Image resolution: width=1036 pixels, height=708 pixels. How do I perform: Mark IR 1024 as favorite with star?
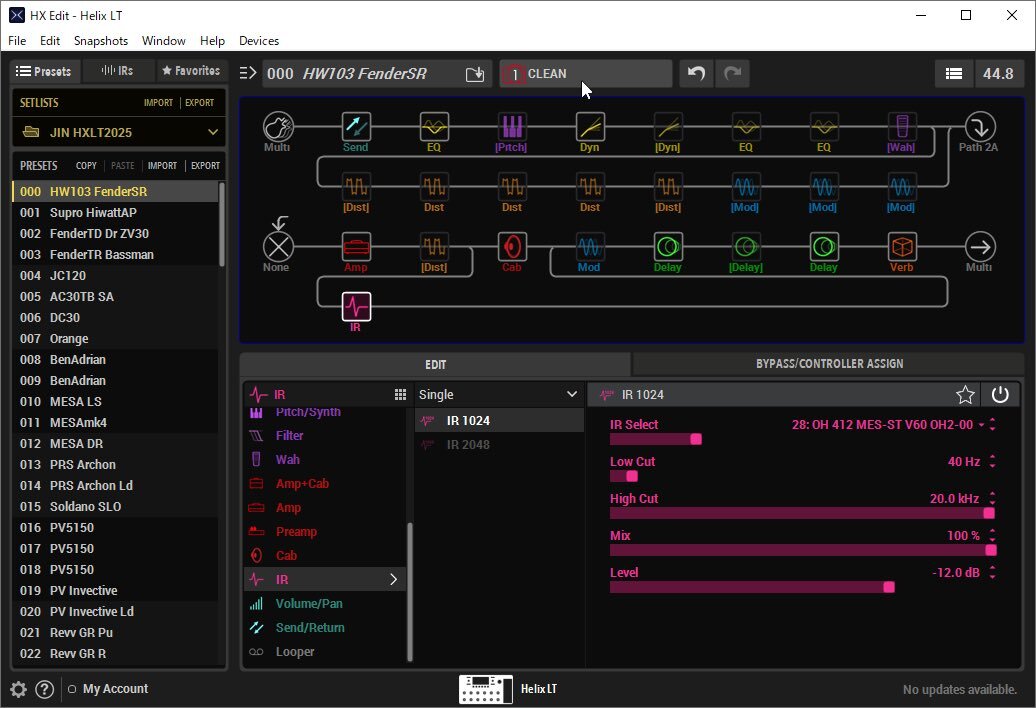pos(965,395)
